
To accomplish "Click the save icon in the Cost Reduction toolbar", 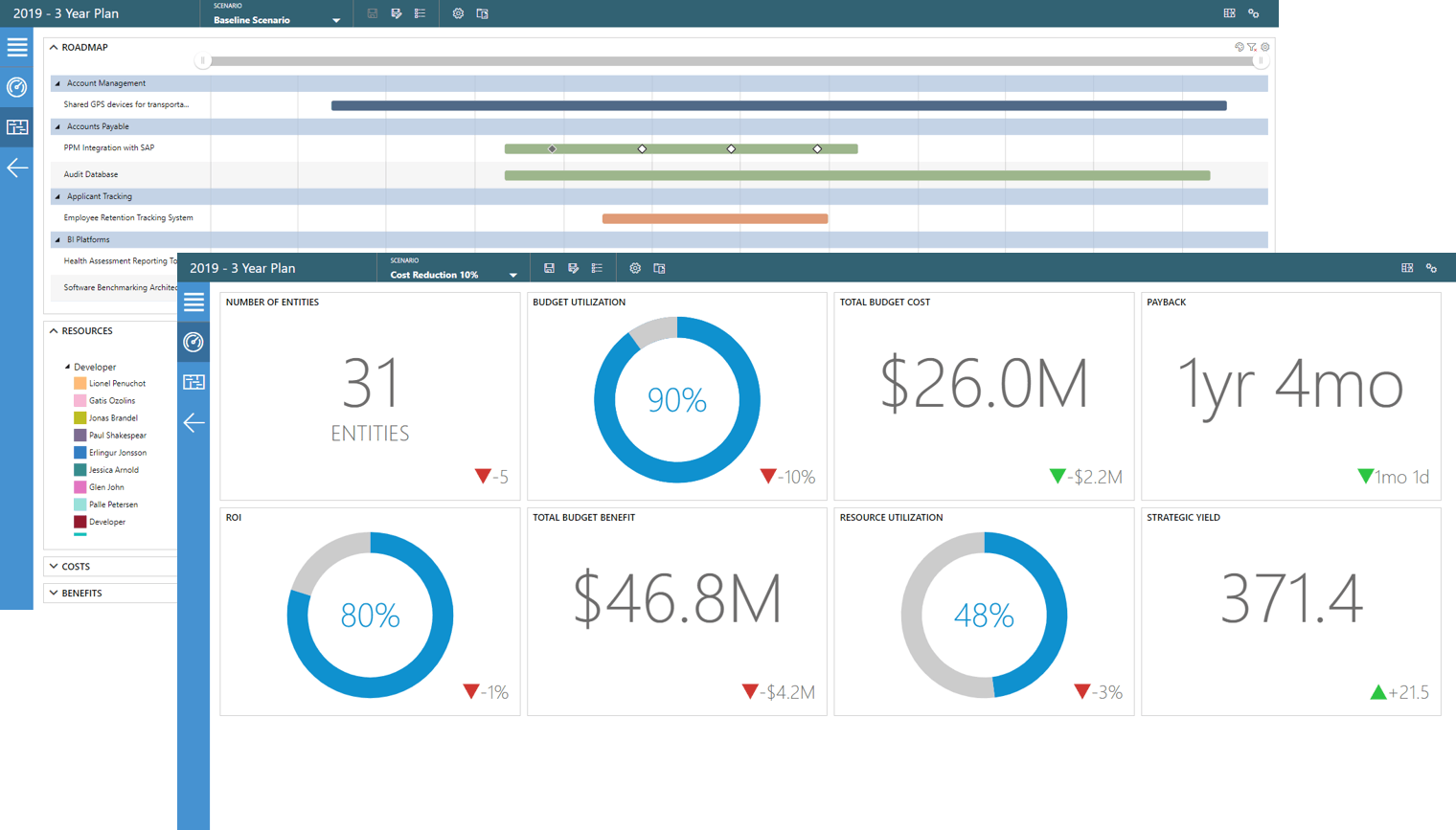I will (x=550, y=268).
